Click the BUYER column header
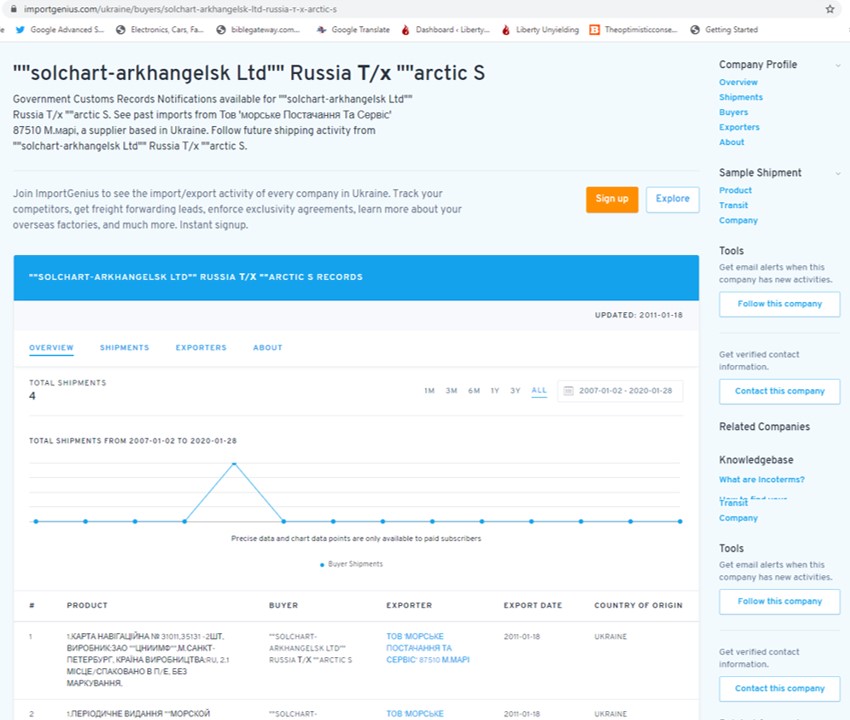The image size is (850, 720). click(284, 606)
